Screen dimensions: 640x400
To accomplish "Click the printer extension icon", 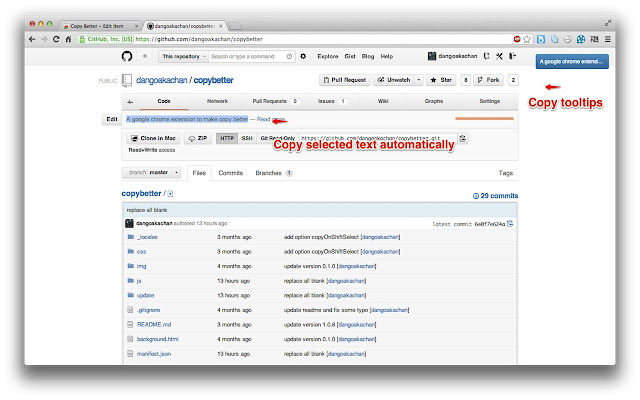I will (x=567, y=39).
